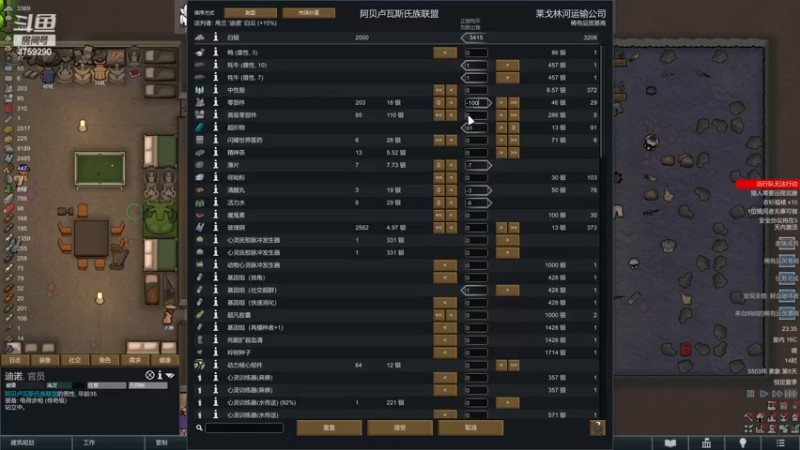Click the > arrow on 基因组(社交超群) row
Viewport: 800px width, 450px height.
(507, 290)
